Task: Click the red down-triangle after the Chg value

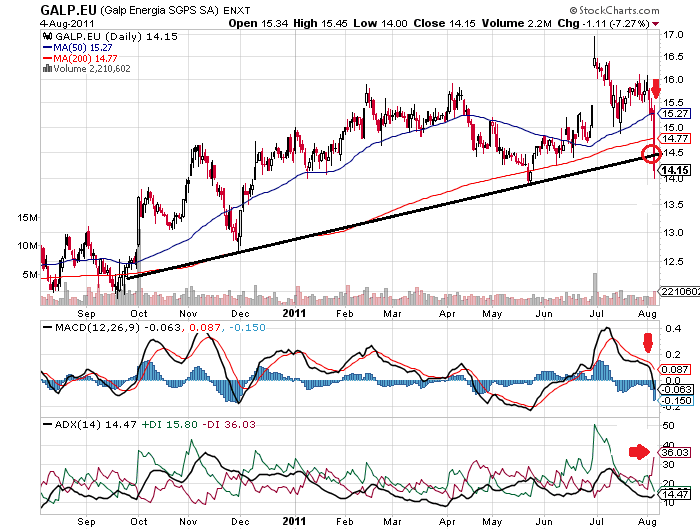Action: coord(655,24)
